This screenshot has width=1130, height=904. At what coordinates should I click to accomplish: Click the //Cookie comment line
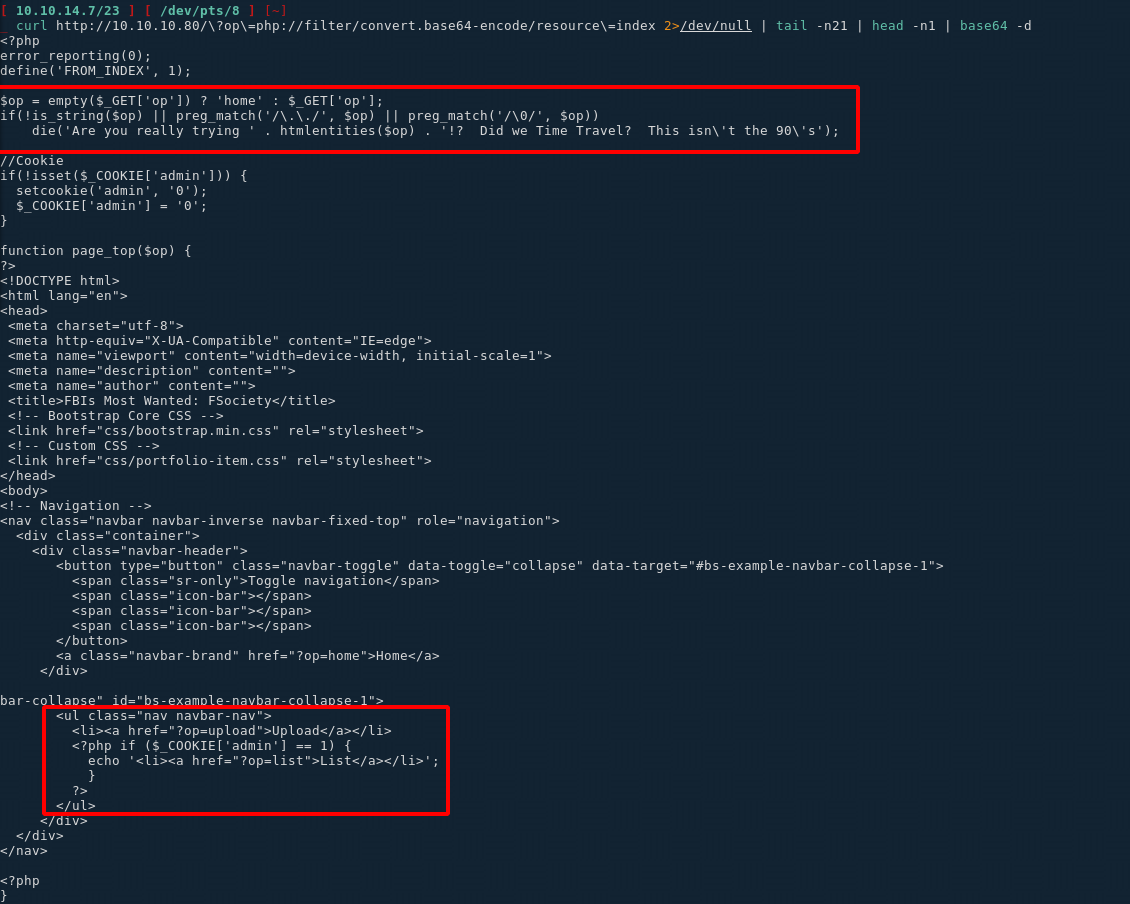click(x=32, y=161)
